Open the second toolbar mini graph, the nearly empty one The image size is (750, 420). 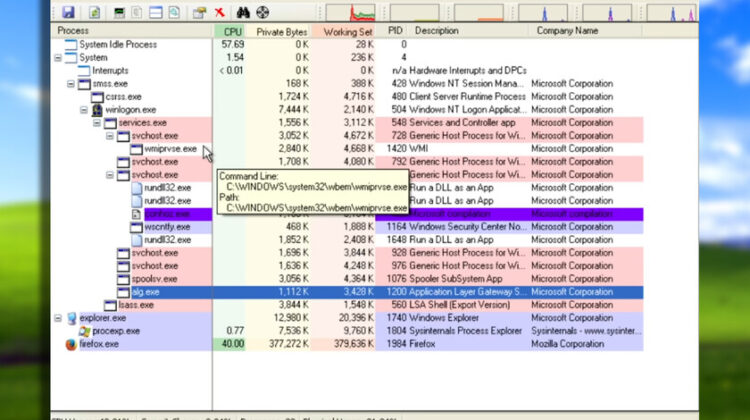415,12
